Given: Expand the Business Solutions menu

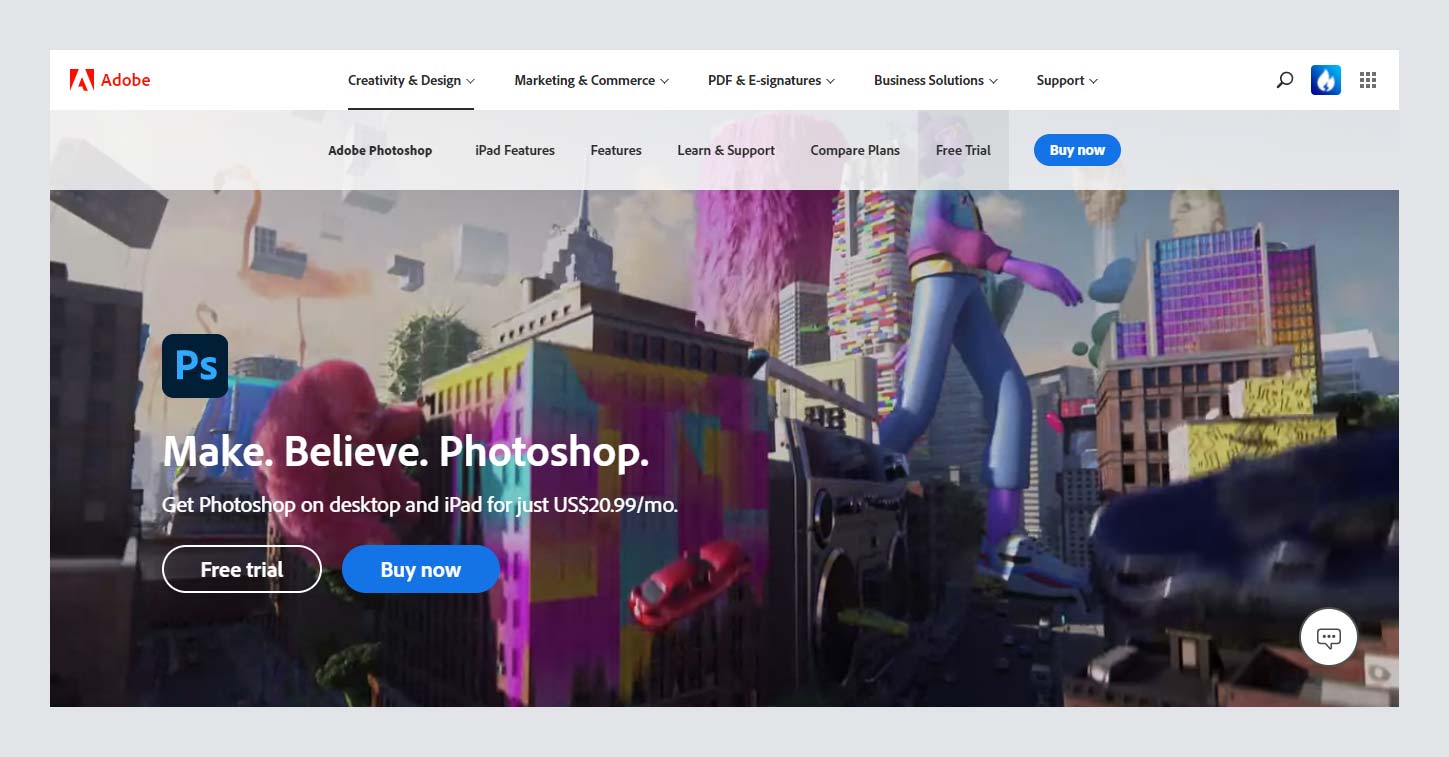Looking at the screenshot, I should pos(936,80).
